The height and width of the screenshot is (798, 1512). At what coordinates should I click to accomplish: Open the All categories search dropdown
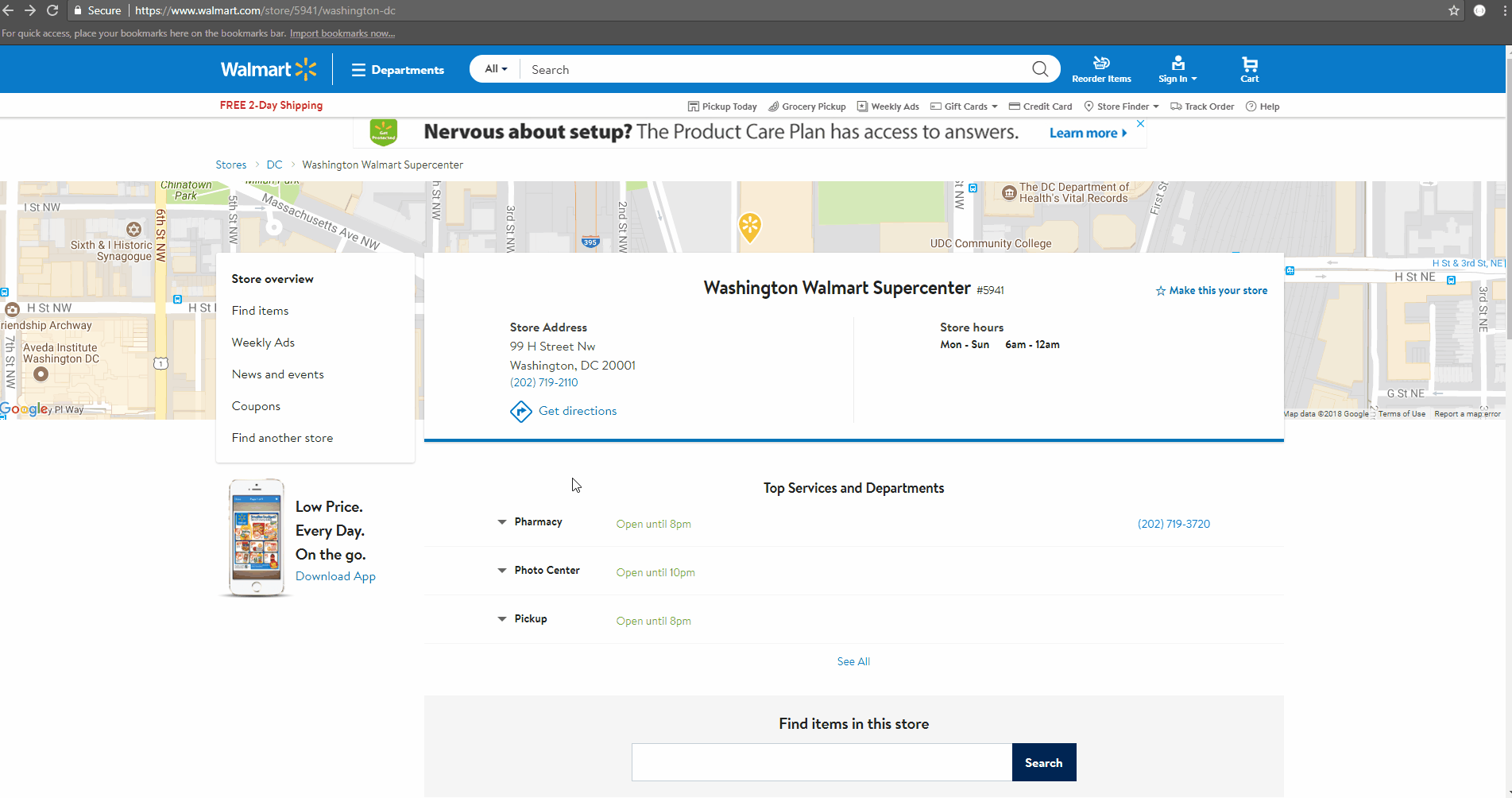tap(496, 69)
